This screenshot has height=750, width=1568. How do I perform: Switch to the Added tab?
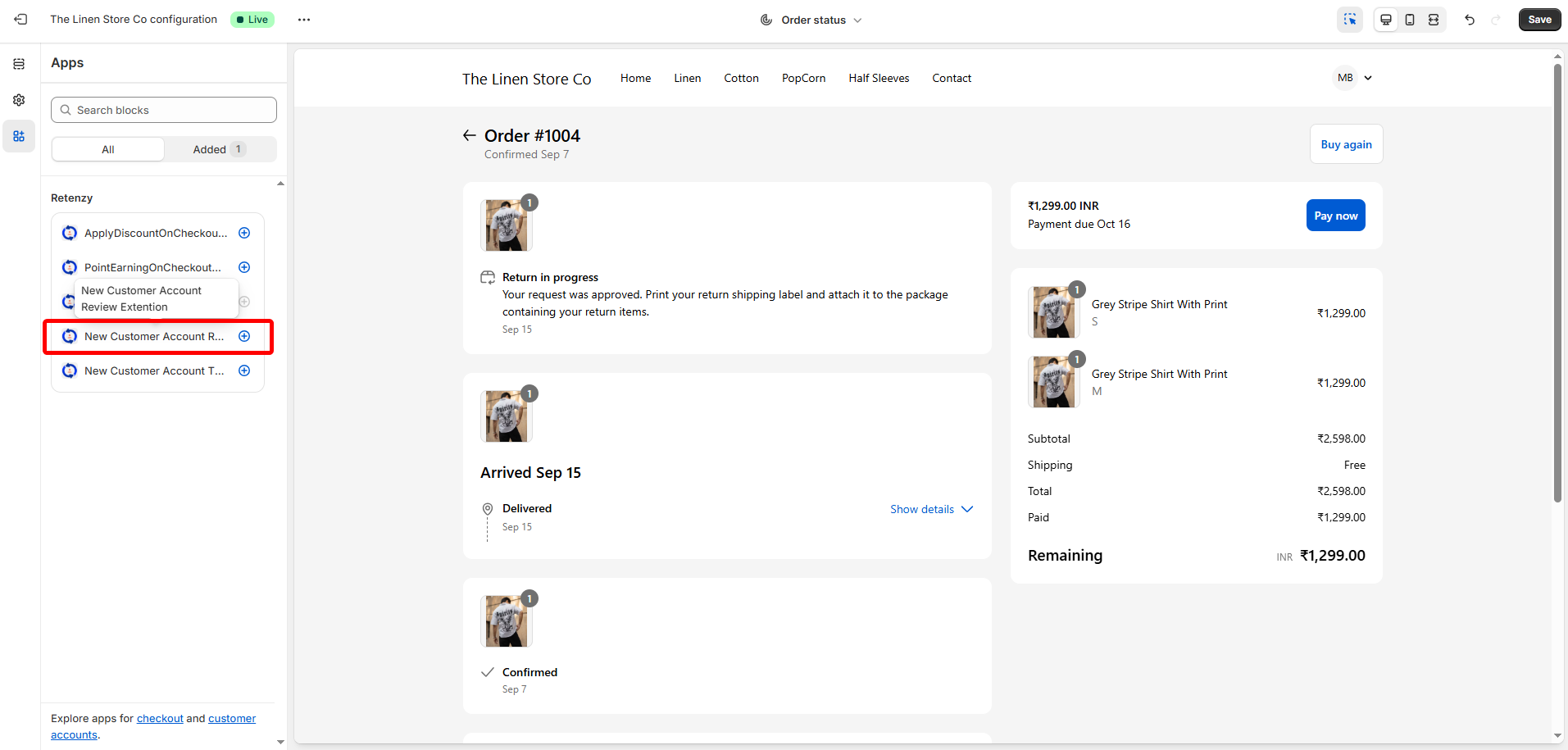(x=219, y=149)
